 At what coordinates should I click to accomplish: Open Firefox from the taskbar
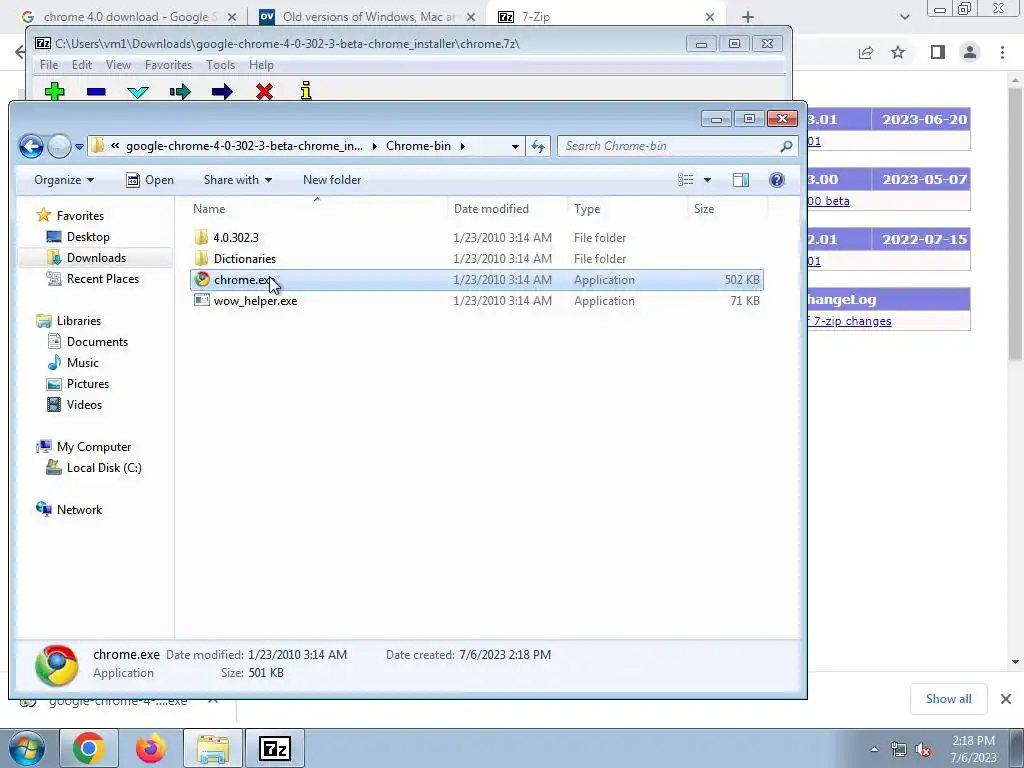150,748
